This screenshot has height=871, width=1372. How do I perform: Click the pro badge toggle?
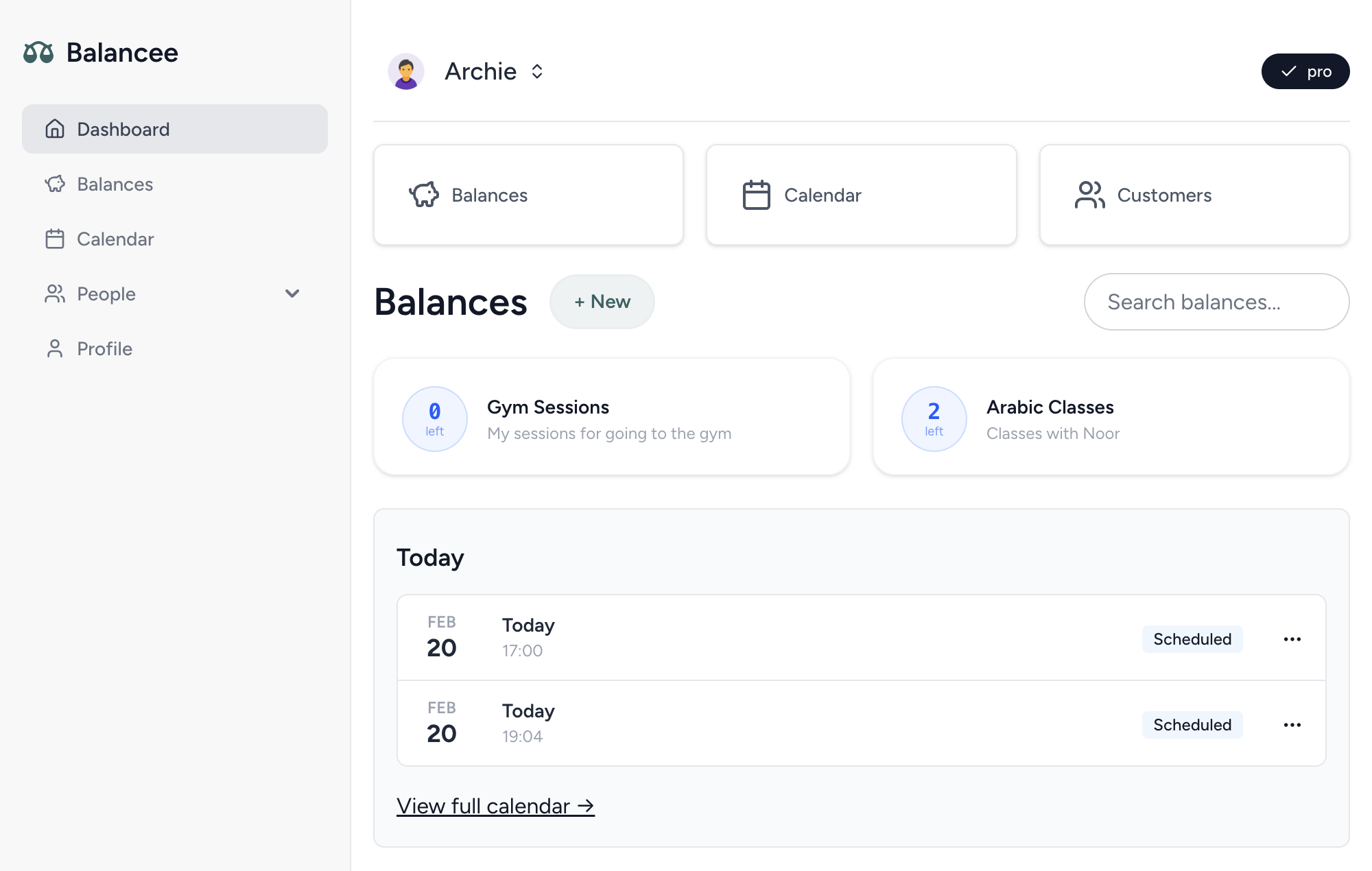(1305, 71)
